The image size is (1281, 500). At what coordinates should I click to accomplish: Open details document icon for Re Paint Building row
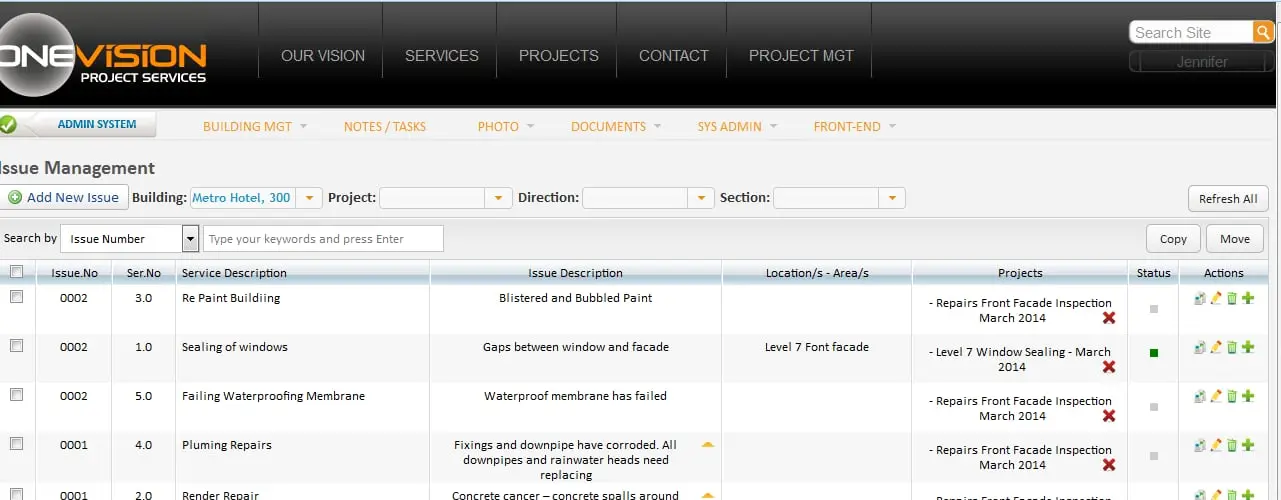tap(1200, 298)
